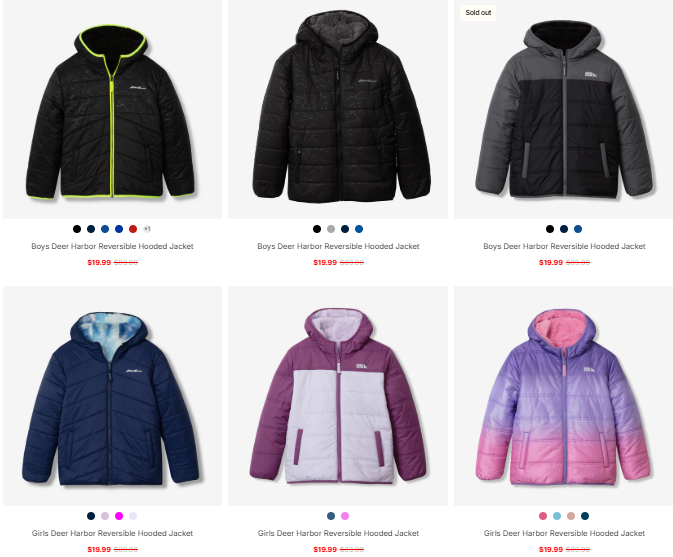Click the Sold out badge on gray jacket

[478, 12]
